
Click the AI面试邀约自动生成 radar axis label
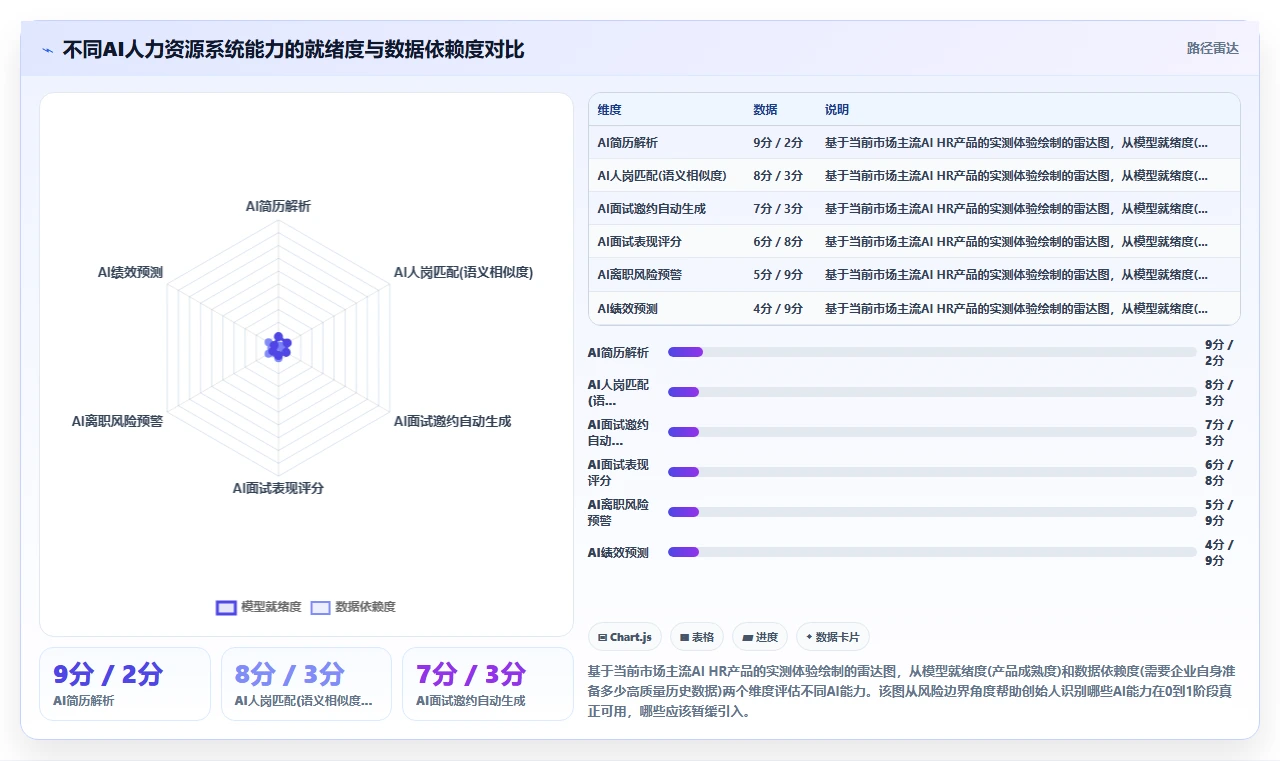[452, 421]
